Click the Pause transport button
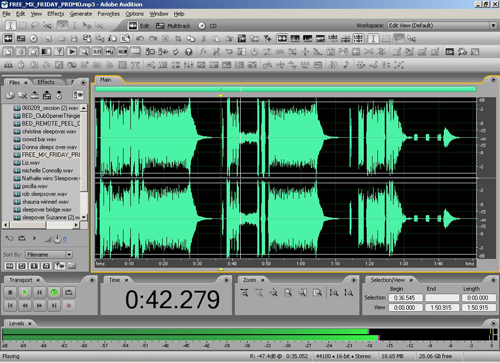 click(x=39, y=293)
